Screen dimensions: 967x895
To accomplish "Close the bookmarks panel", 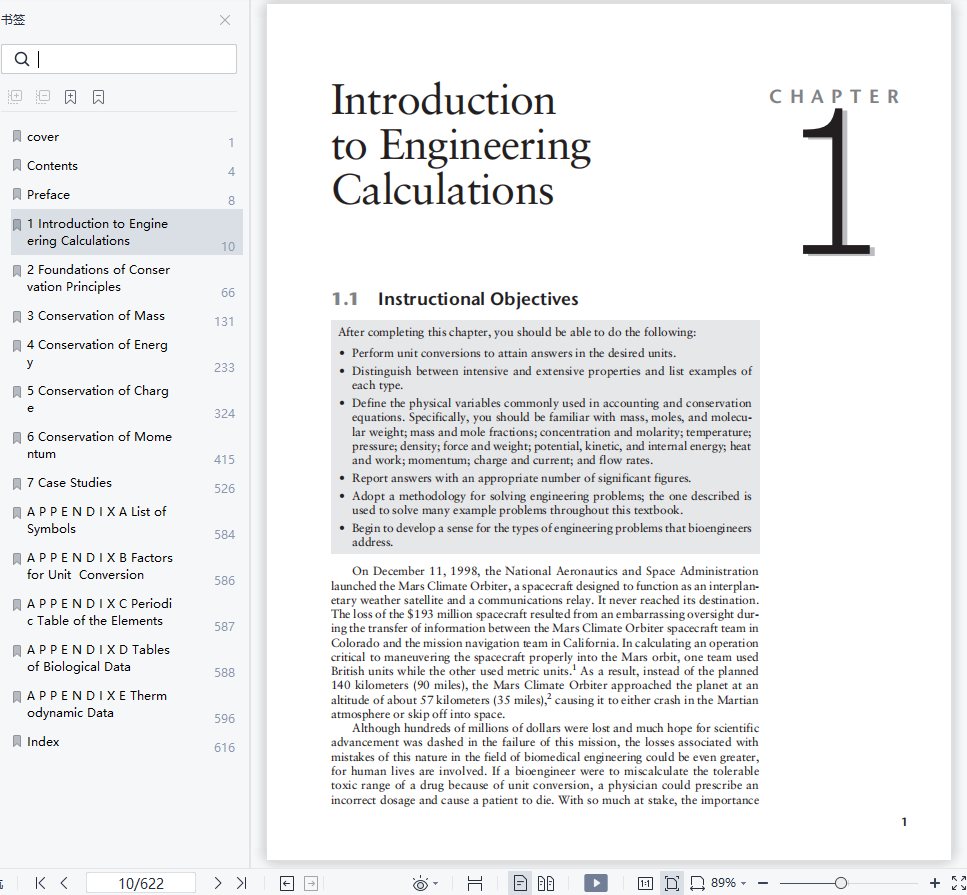I will click(x=225, y=20).
